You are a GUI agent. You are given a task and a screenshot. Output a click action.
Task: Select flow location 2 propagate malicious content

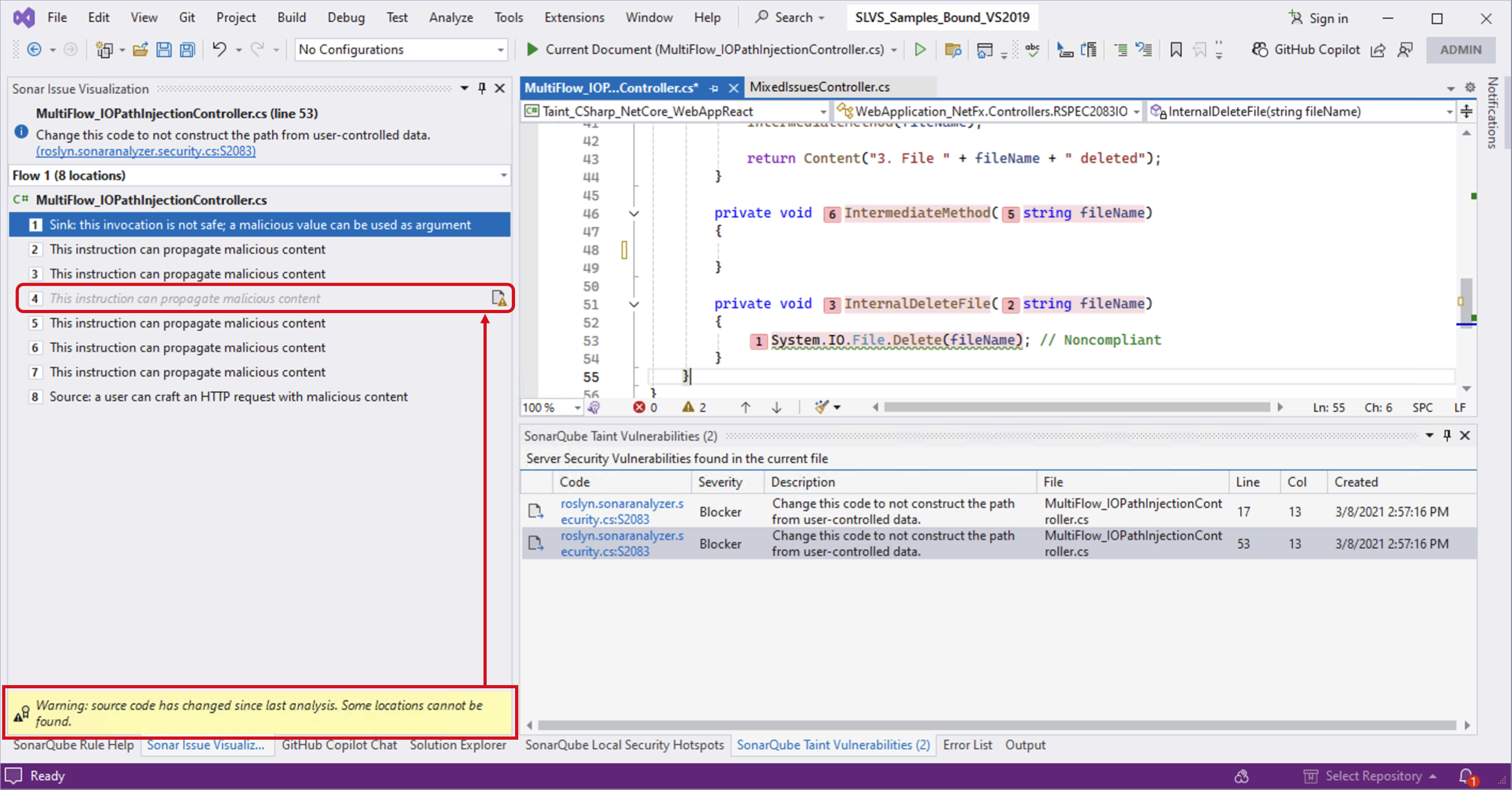pyautogui.click(x=260, y=249)
